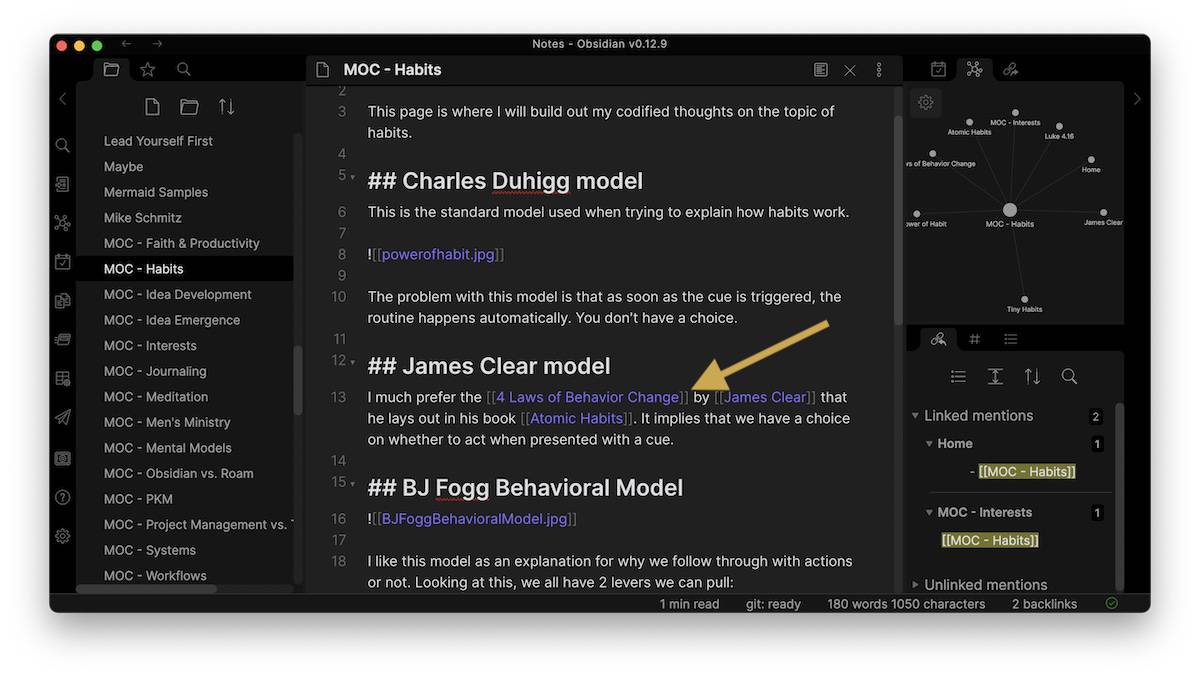Fold the Charles Duhigg model heading

pyautogui.click(x=352, y=177)
